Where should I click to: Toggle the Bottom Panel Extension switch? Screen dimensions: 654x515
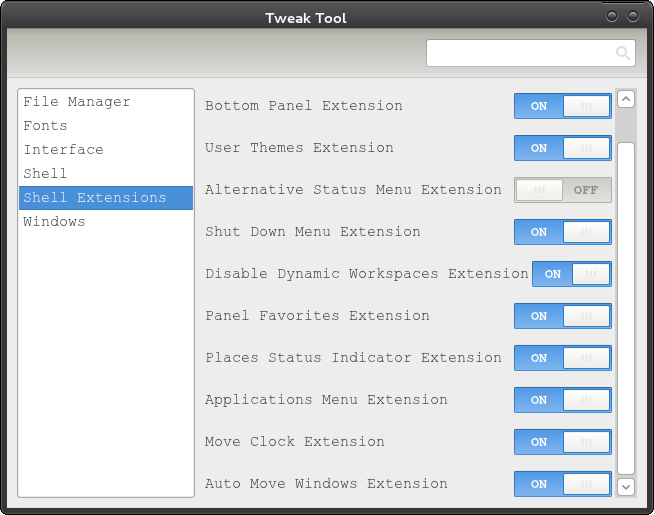click(562, 106)
